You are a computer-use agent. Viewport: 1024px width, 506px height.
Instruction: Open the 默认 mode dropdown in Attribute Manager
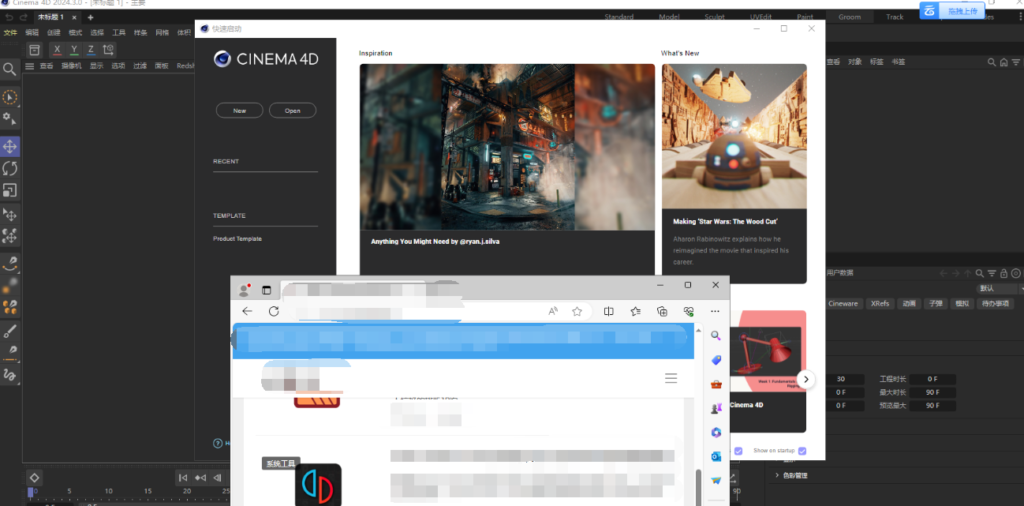[999, 289]
